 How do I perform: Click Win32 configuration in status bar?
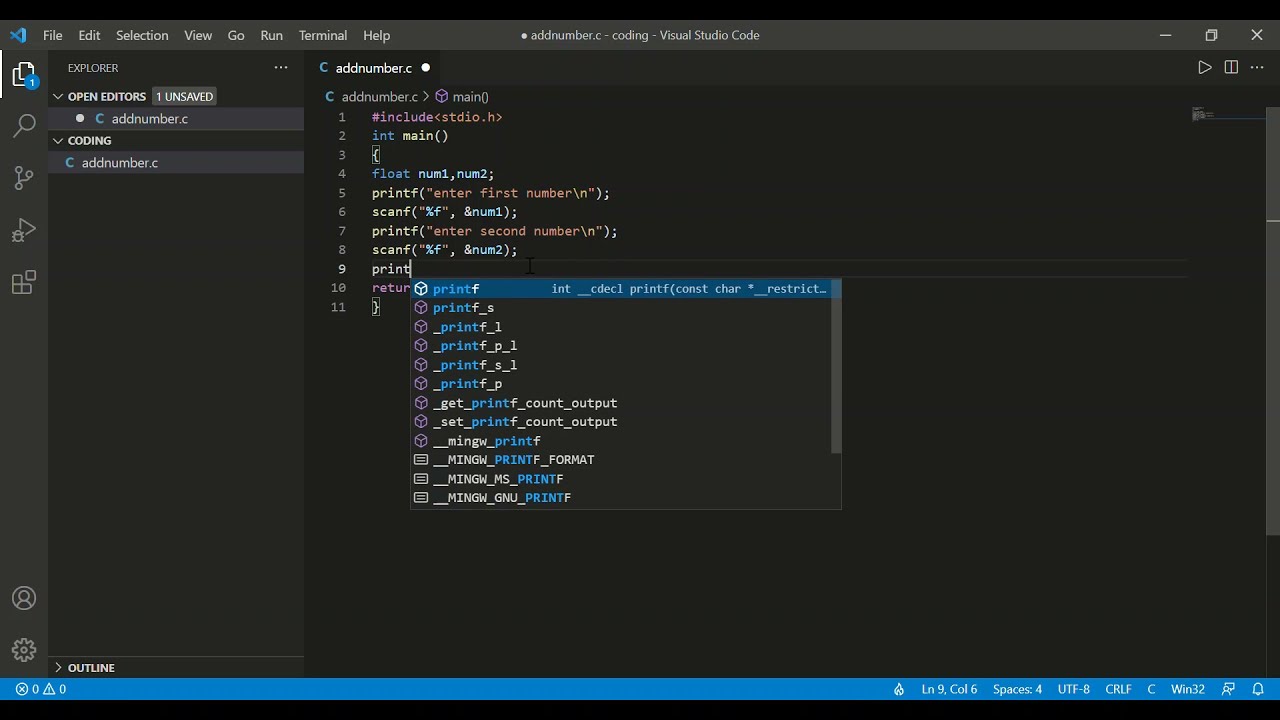pyautogui.click(x=1188, y=689)
